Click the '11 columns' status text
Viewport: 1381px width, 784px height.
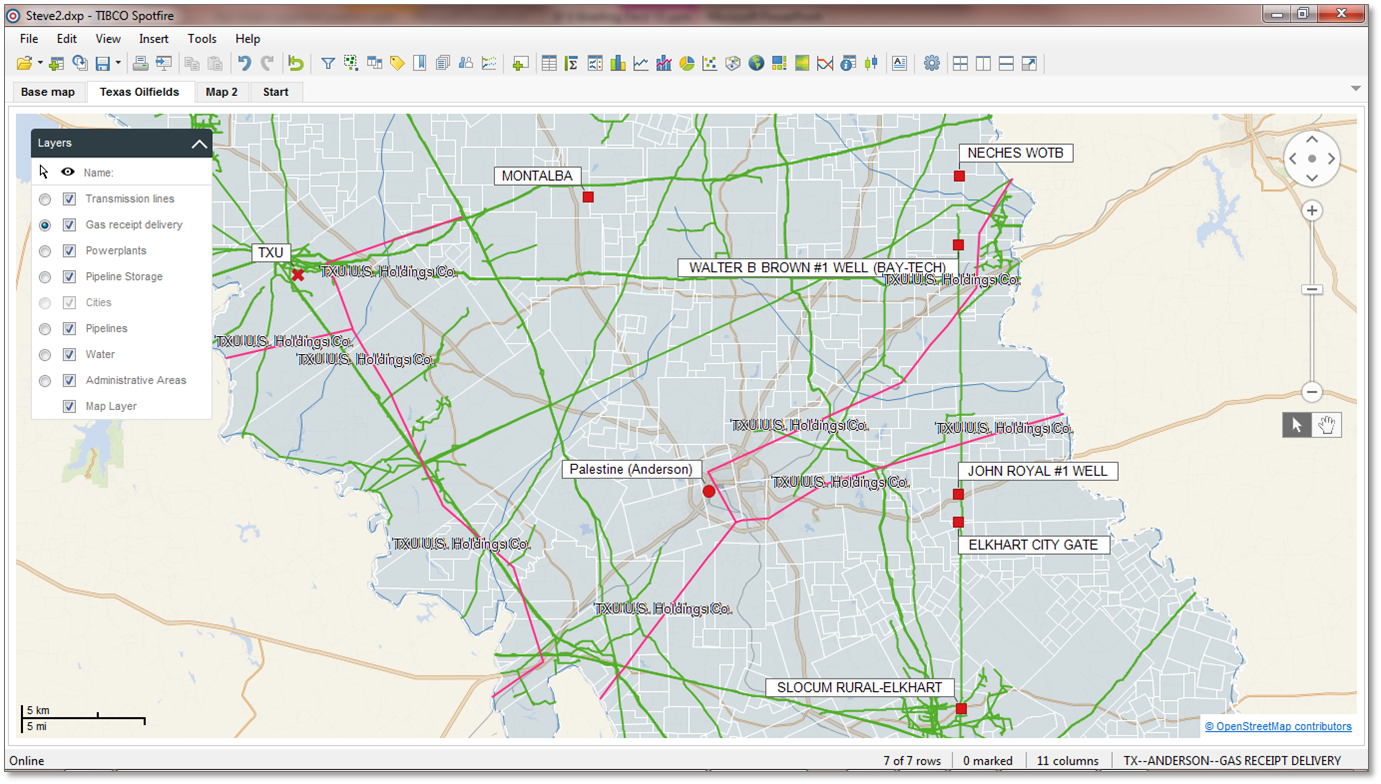click(1067, 761)
